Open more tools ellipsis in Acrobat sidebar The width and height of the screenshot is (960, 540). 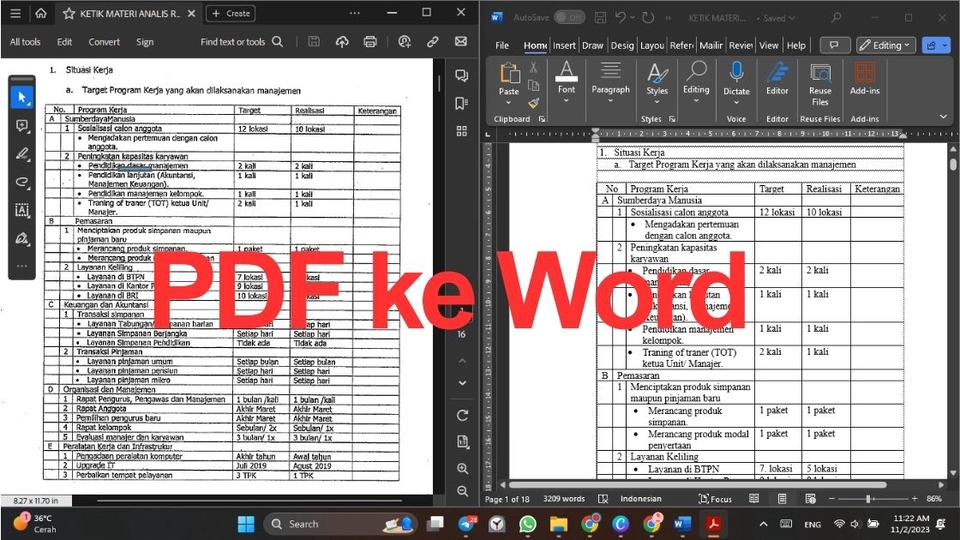tap(22, 266)
